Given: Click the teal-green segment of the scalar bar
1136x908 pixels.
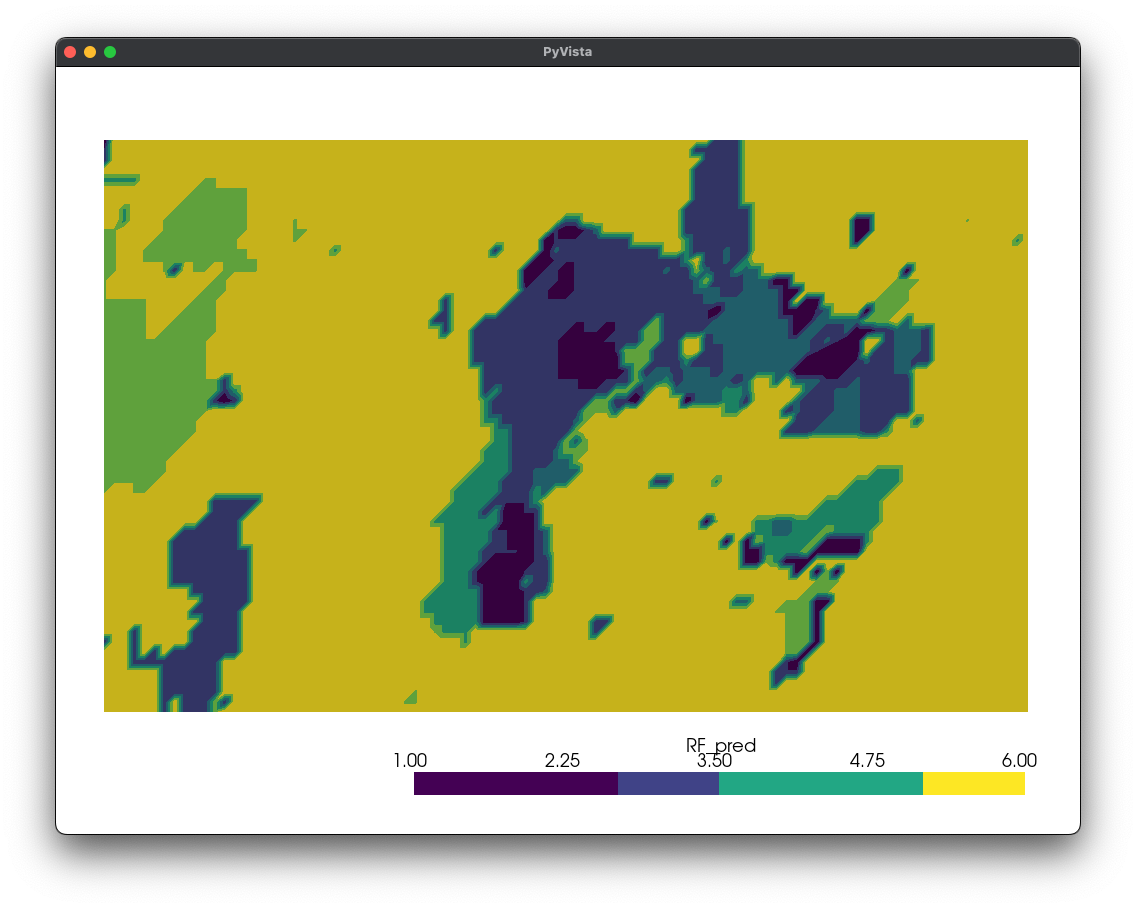Looking at the screenshot, I should (820, 784).
